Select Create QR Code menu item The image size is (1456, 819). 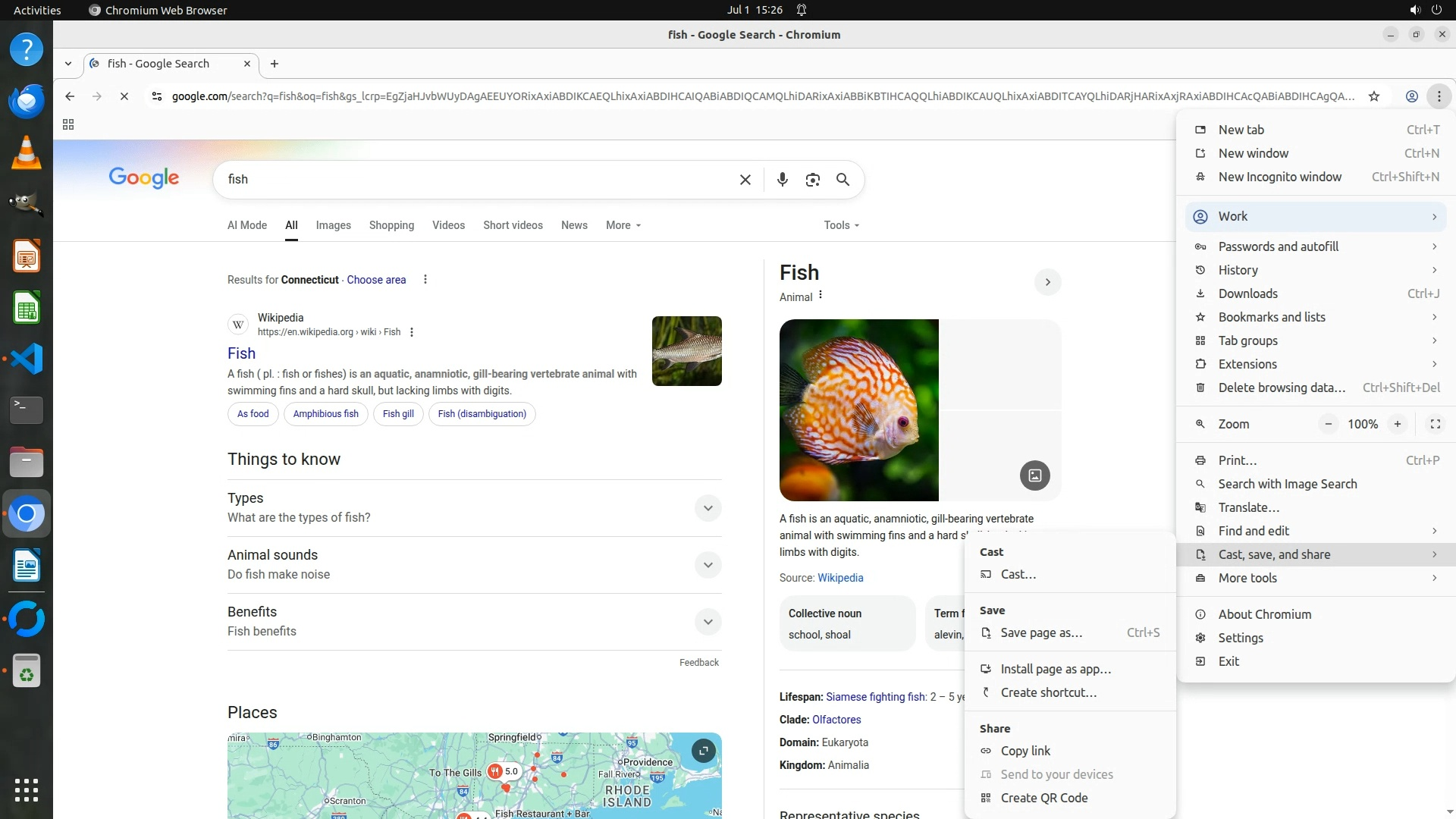[x=1043, y=798]
